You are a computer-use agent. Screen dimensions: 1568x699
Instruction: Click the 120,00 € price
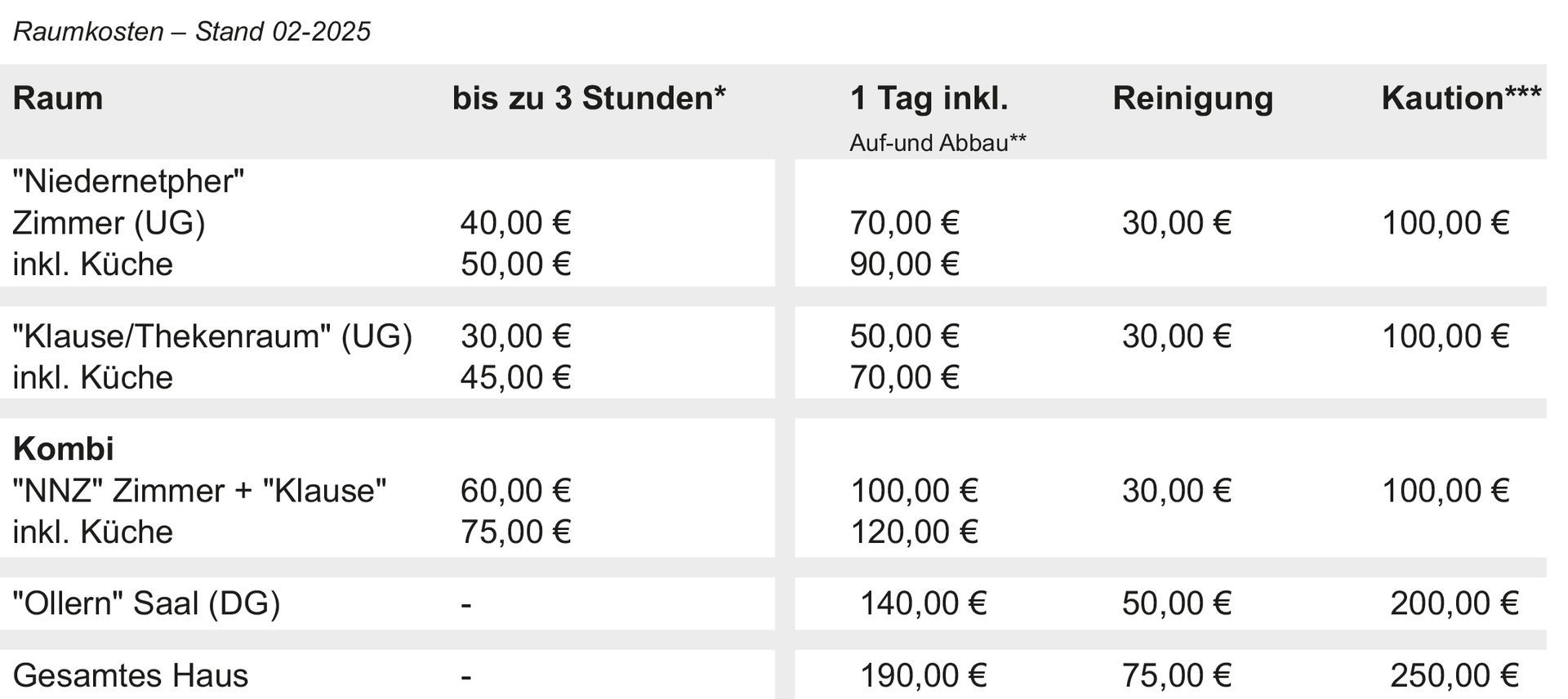[914, 532]
